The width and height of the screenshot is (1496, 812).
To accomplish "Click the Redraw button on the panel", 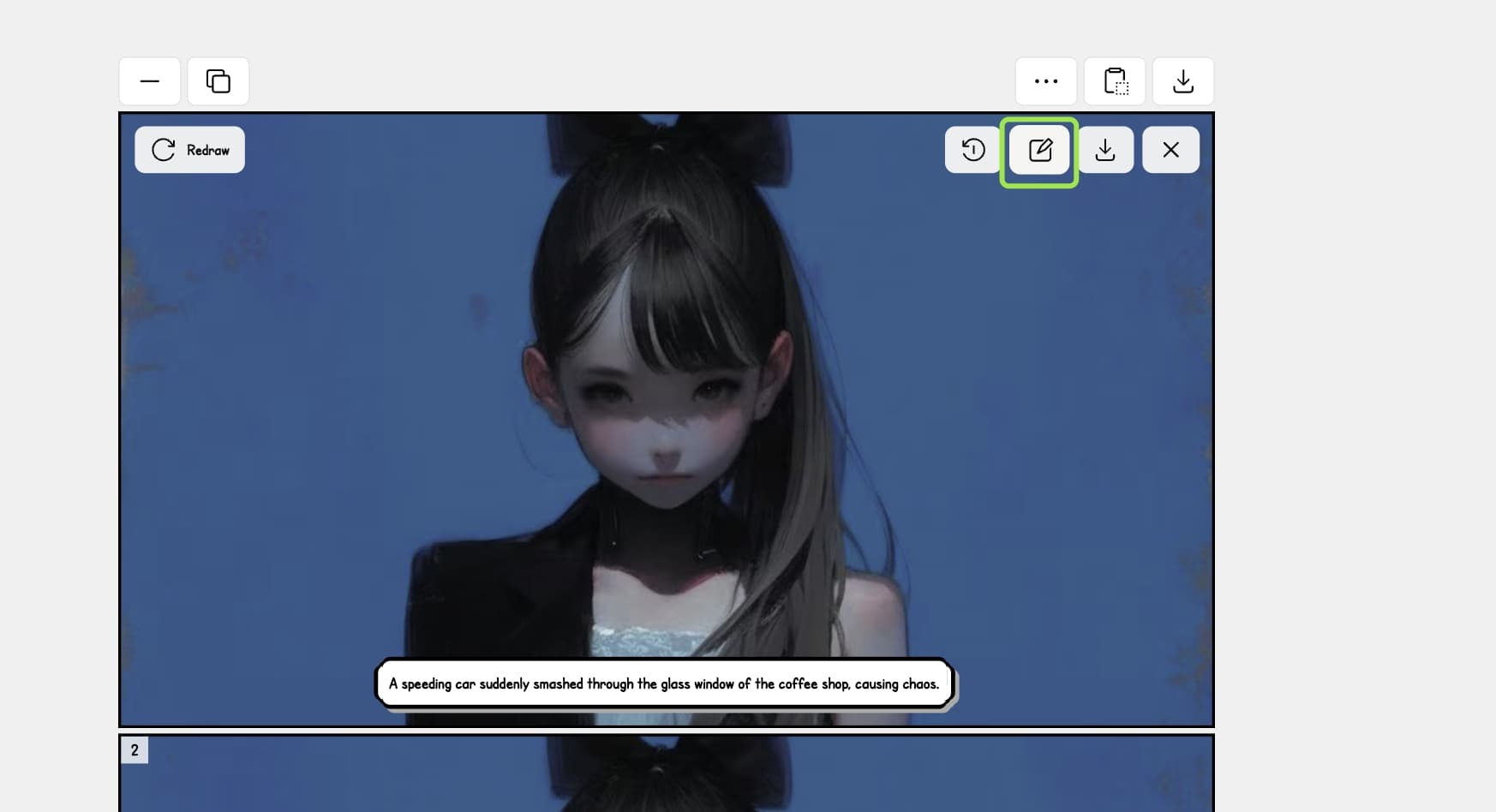I will (x=189, y=150).
